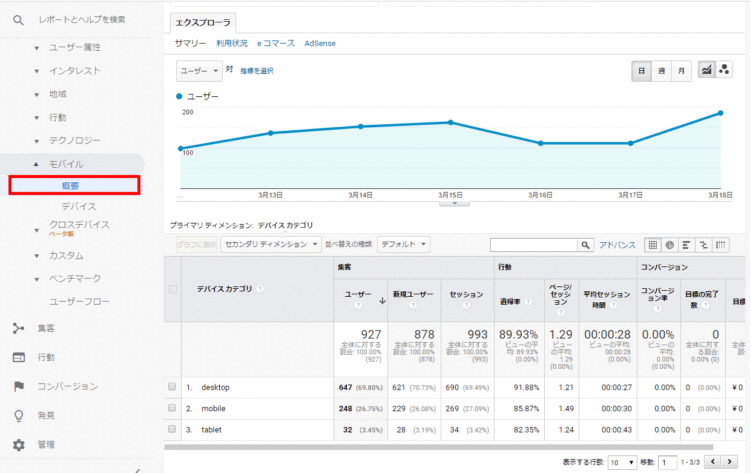The height and width of the screenshot is (473, 750).
Task: Select the pie chart view icon
Action: (669, 244)
